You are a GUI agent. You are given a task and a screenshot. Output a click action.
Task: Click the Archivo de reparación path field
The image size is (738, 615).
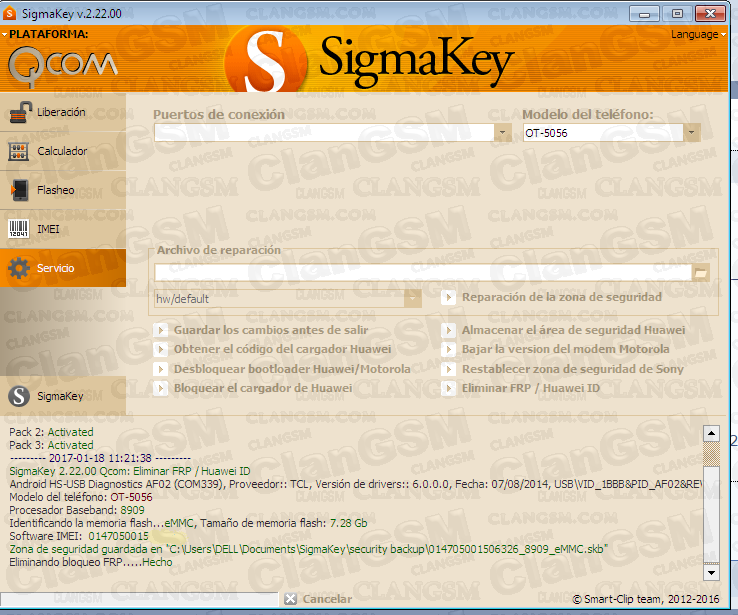click(423, 272)
